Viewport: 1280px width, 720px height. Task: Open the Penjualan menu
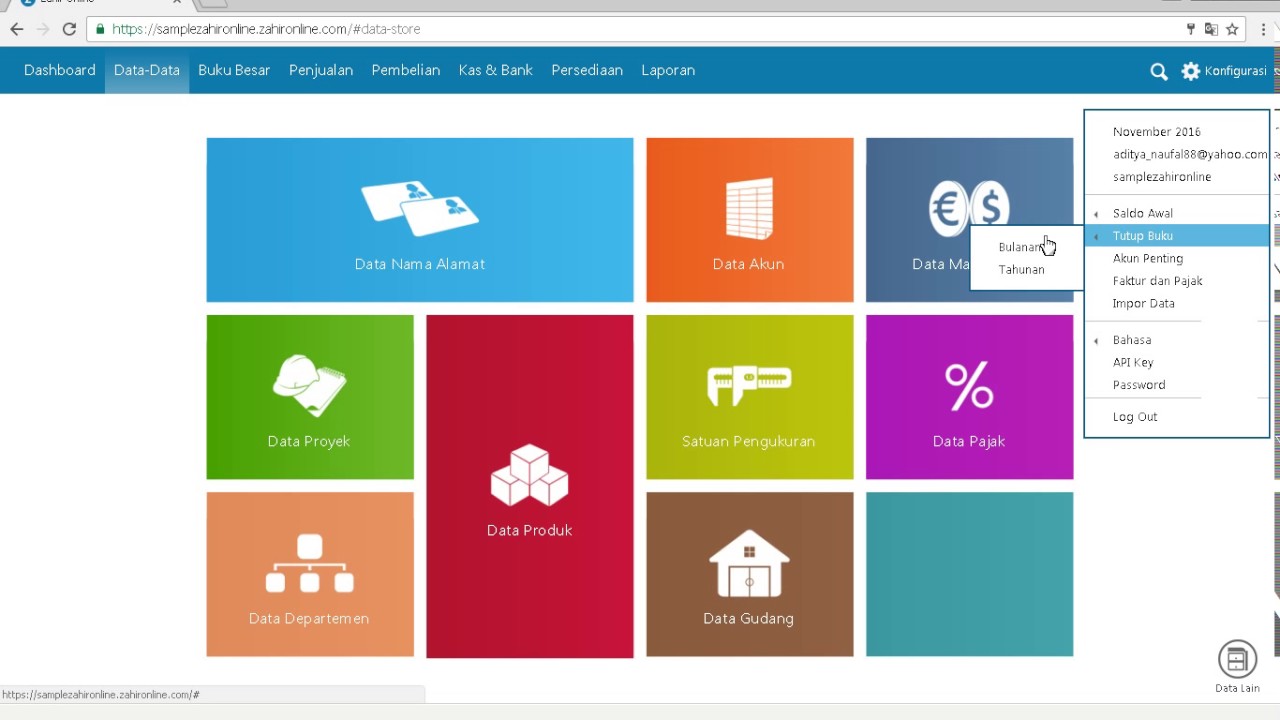(x=321, y=70)
